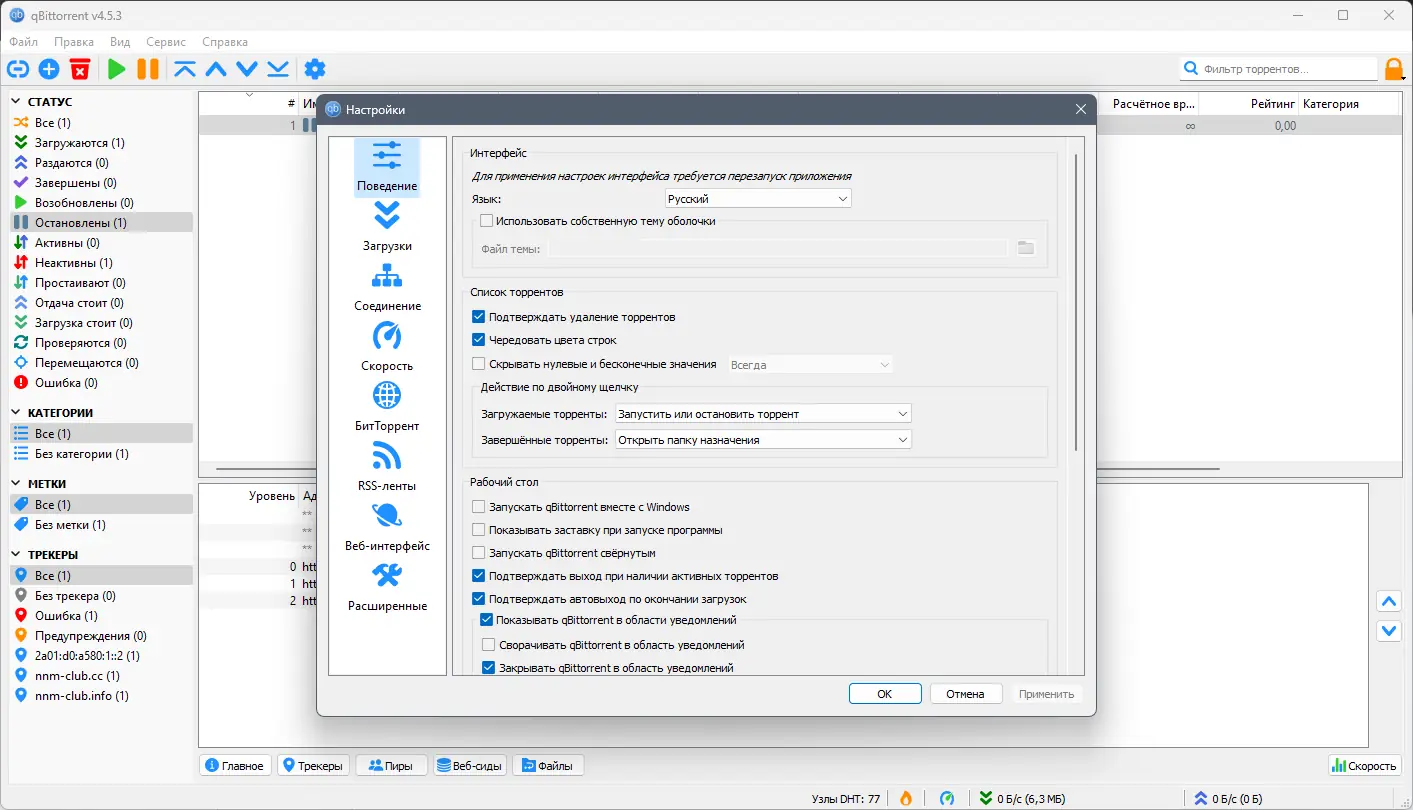Switch to the Пиры bottom tab

coord(391,766)
